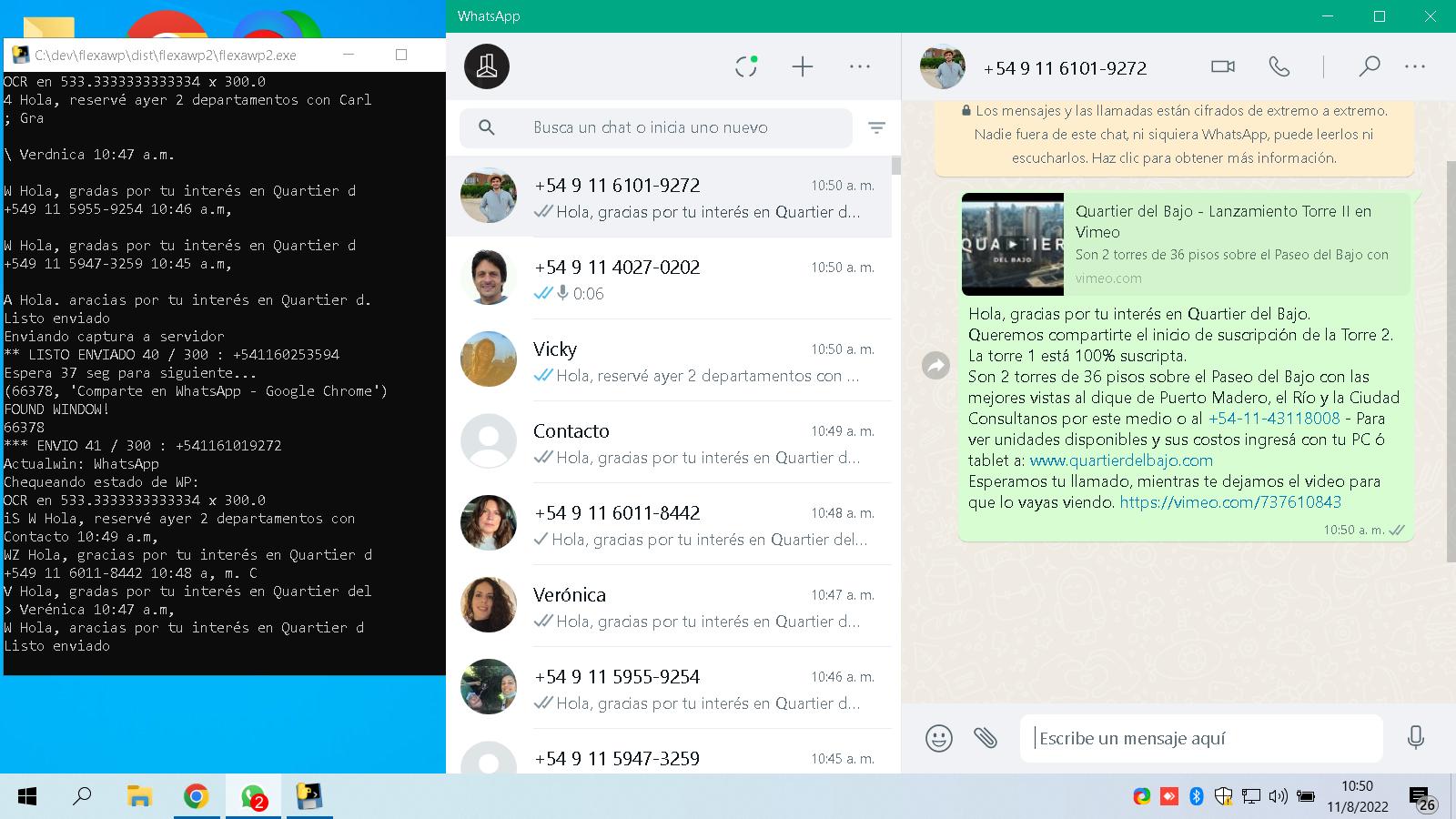Open the battery tray icon
Screen dimensions: 1456x819
1306,797
